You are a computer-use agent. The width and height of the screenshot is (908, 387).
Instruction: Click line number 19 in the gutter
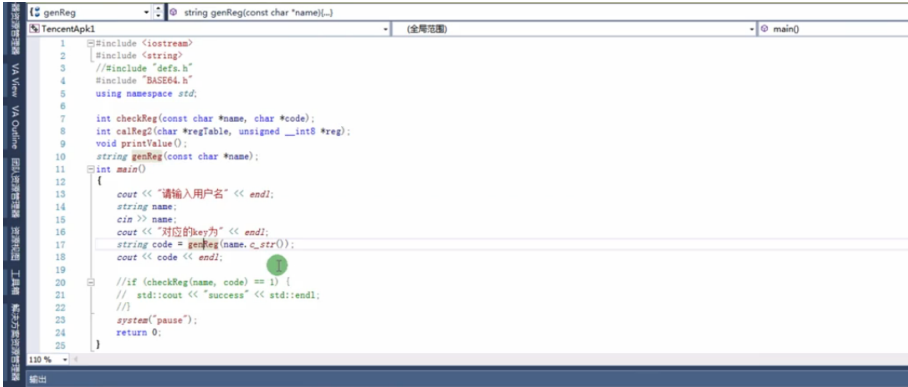(x=61, y=270)
